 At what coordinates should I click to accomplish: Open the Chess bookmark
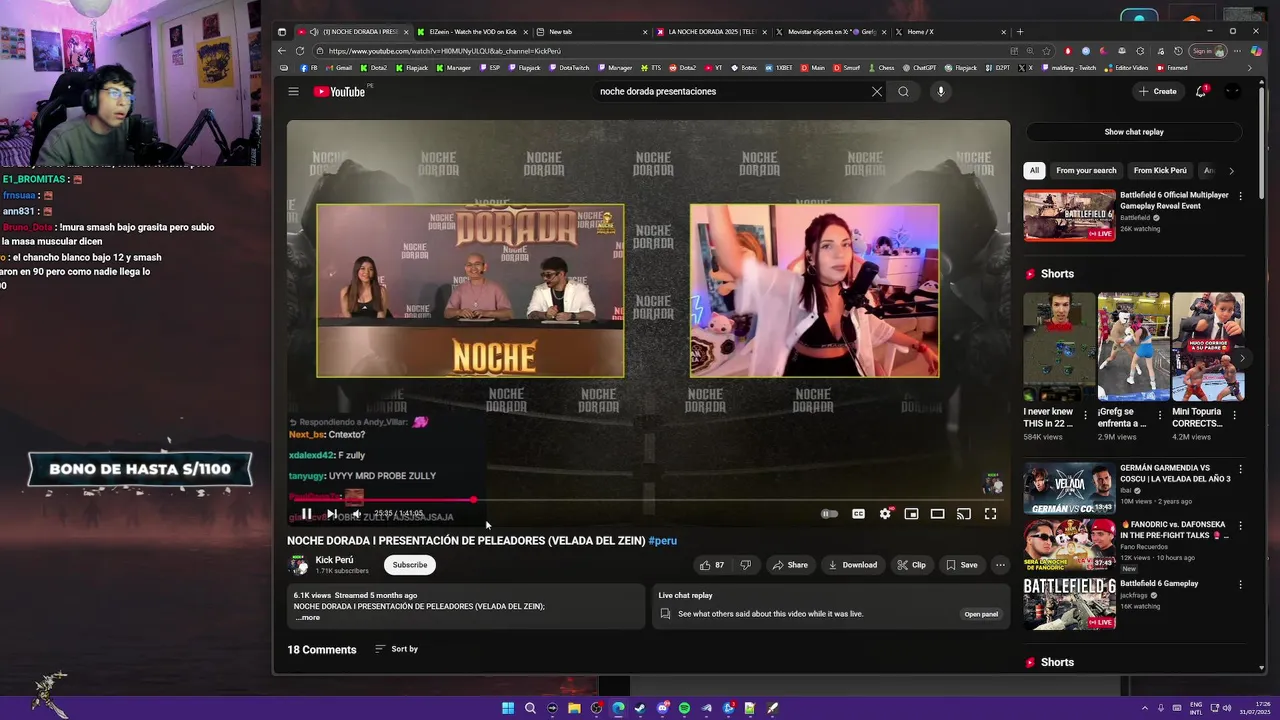880,68
